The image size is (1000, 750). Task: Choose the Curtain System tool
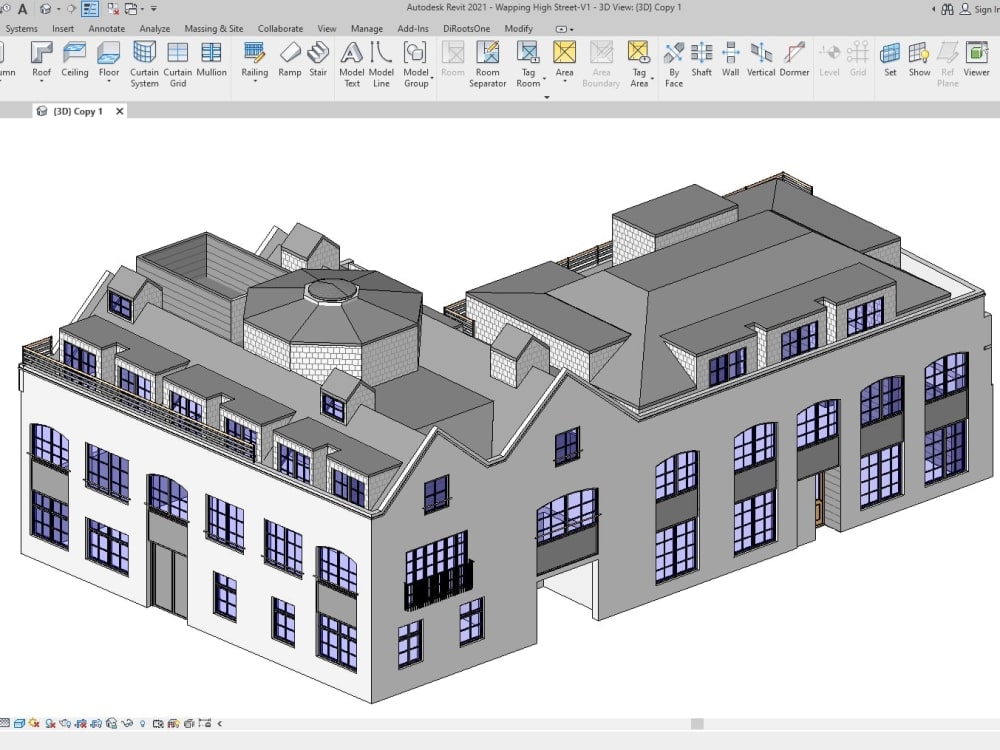point(144,64)
